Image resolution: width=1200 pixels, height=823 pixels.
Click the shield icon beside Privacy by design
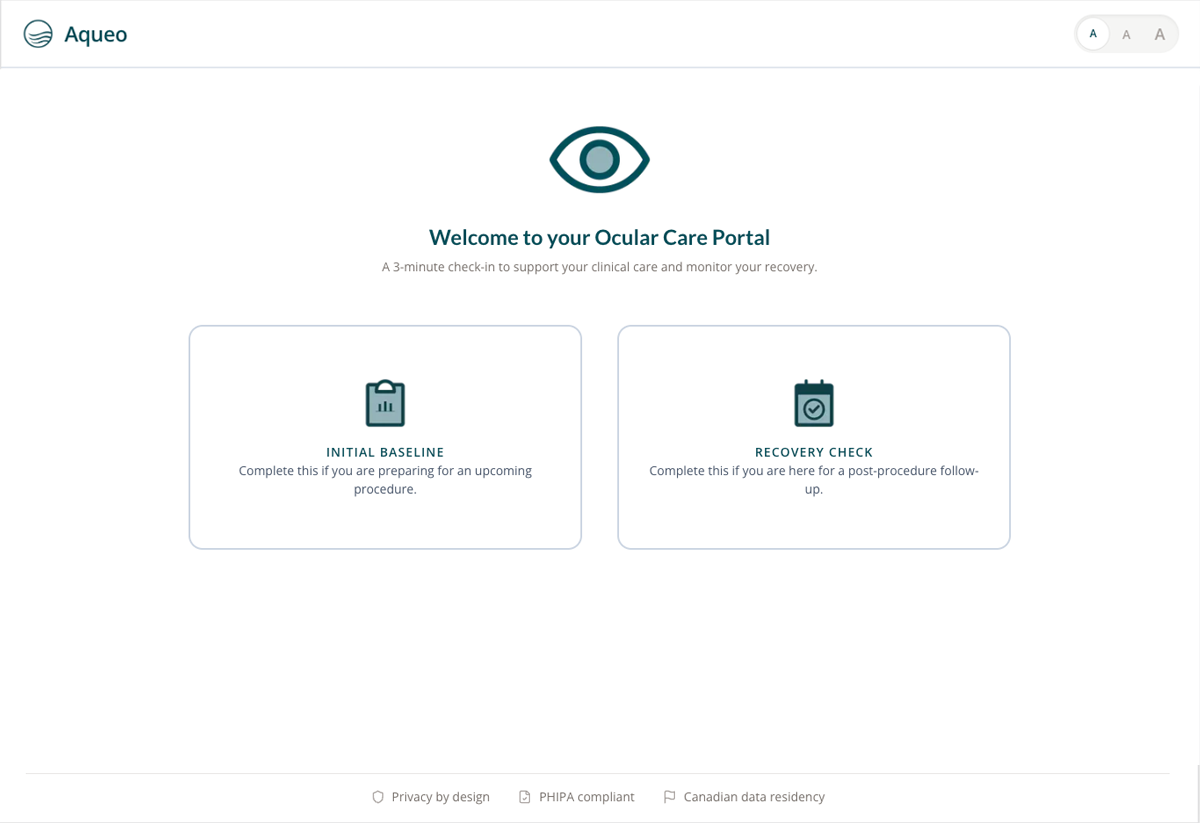point(378,796)
